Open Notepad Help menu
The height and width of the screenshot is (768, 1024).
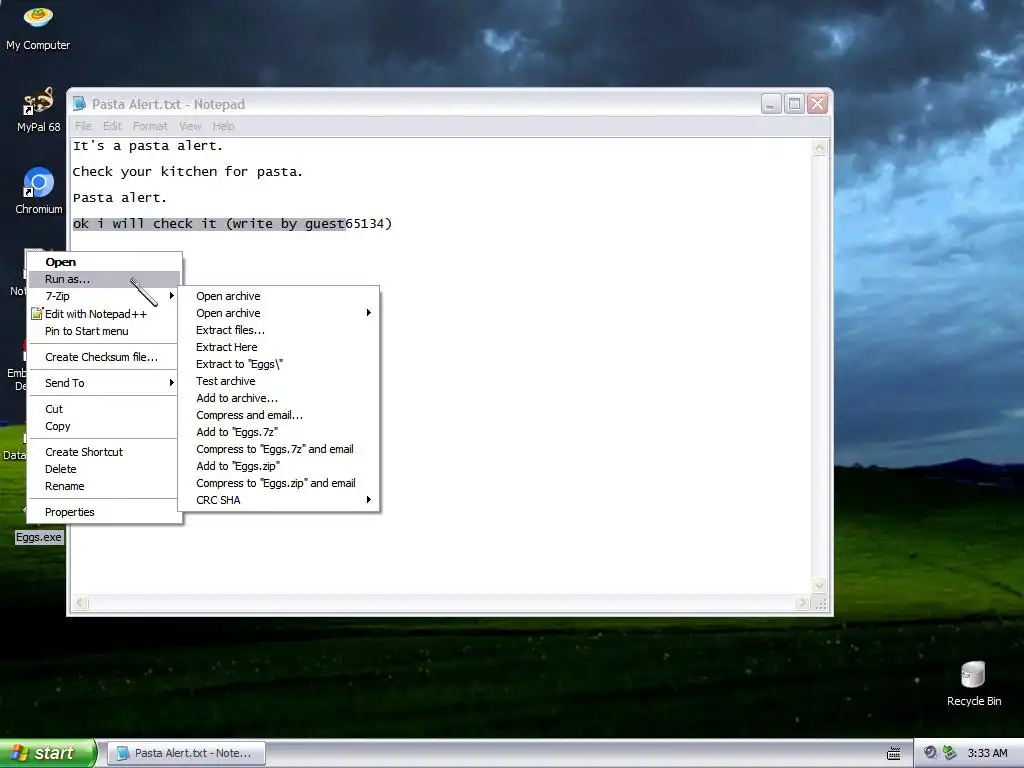click(223, 126)
